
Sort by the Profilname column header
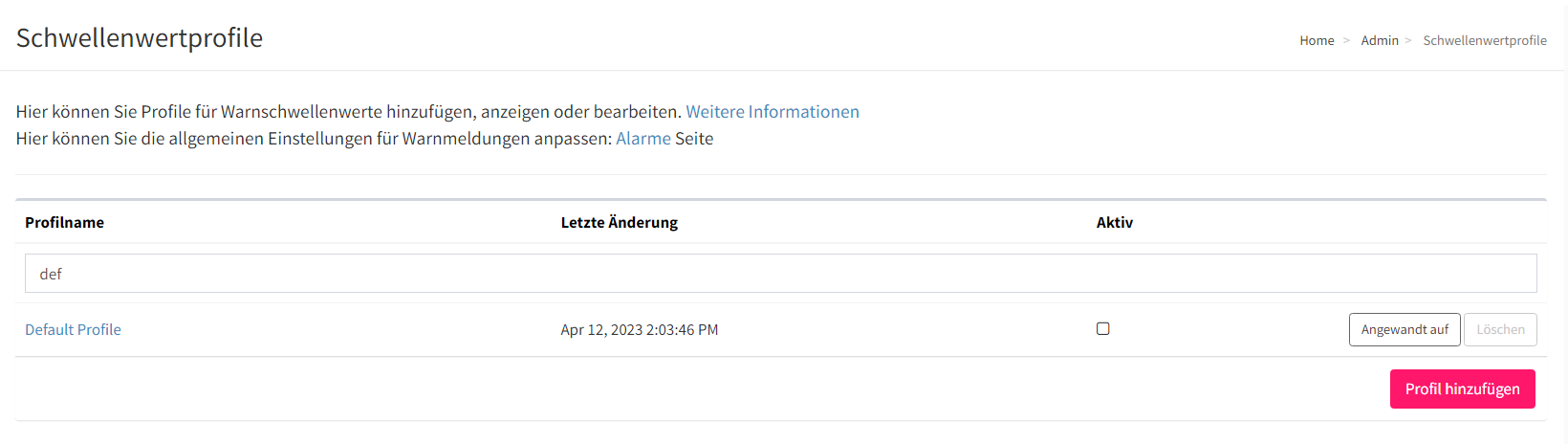[64, 222]
